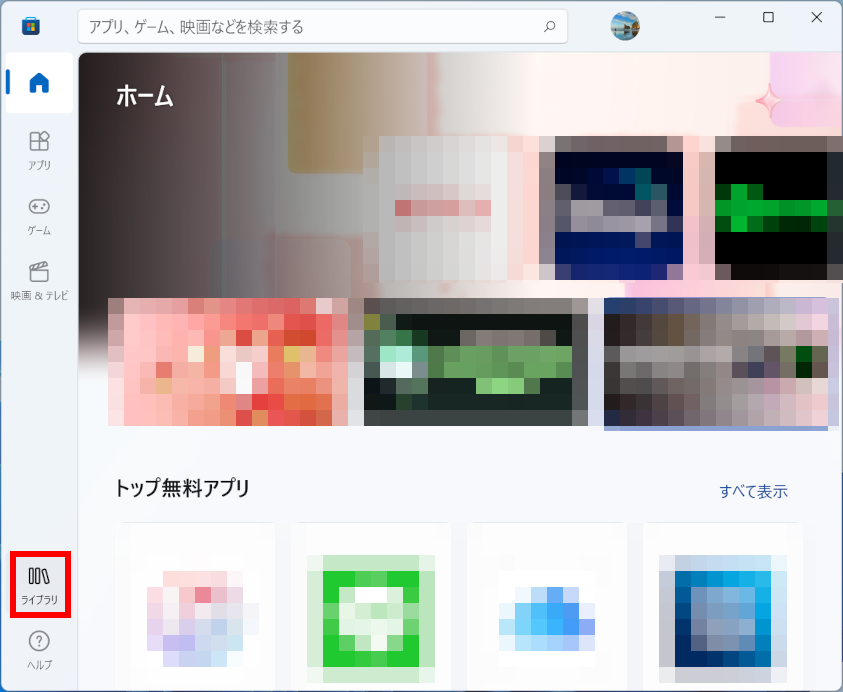Viewport: 843px width, 692px height.
Task: Click the すべて表示 link
Action: coord(753,491)
